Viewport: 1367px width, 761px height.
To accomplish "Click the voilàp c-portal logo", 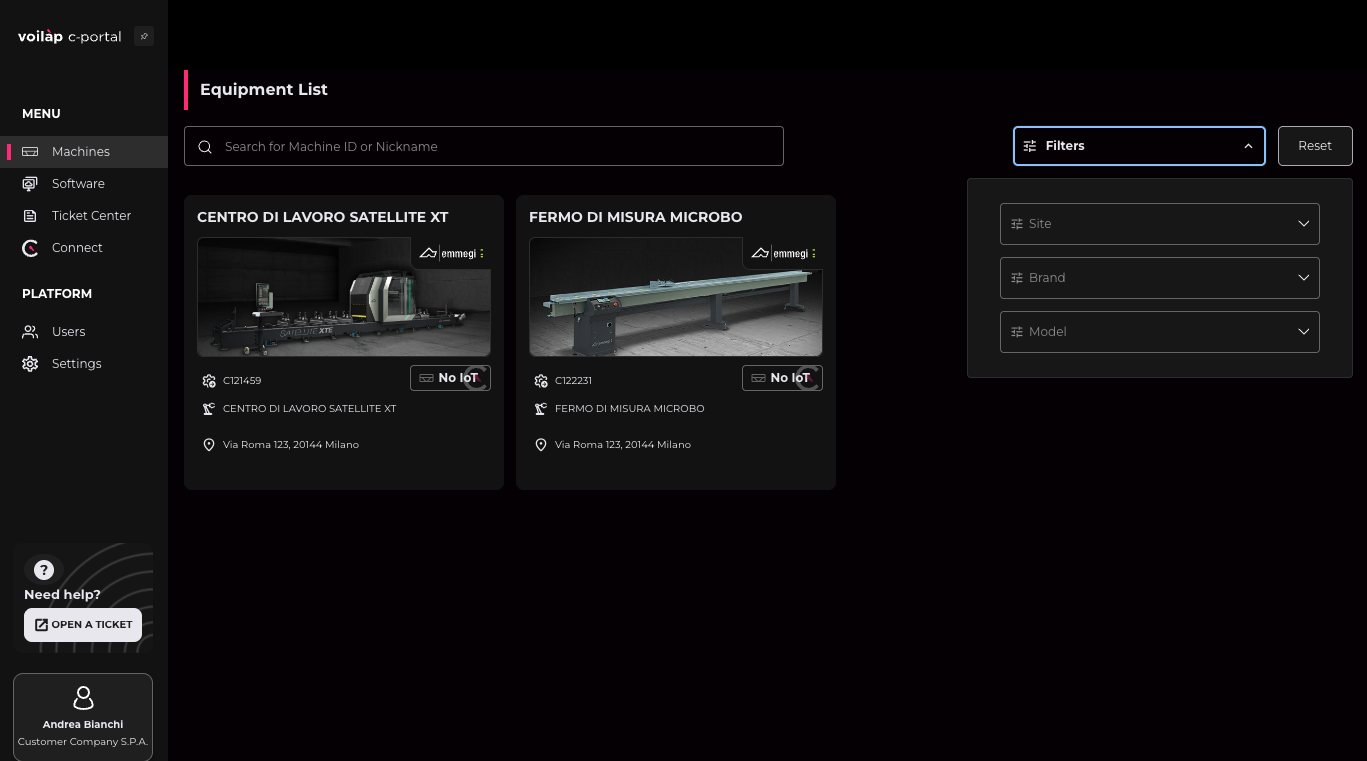I will pyautogui.click(x=70, y=37).
